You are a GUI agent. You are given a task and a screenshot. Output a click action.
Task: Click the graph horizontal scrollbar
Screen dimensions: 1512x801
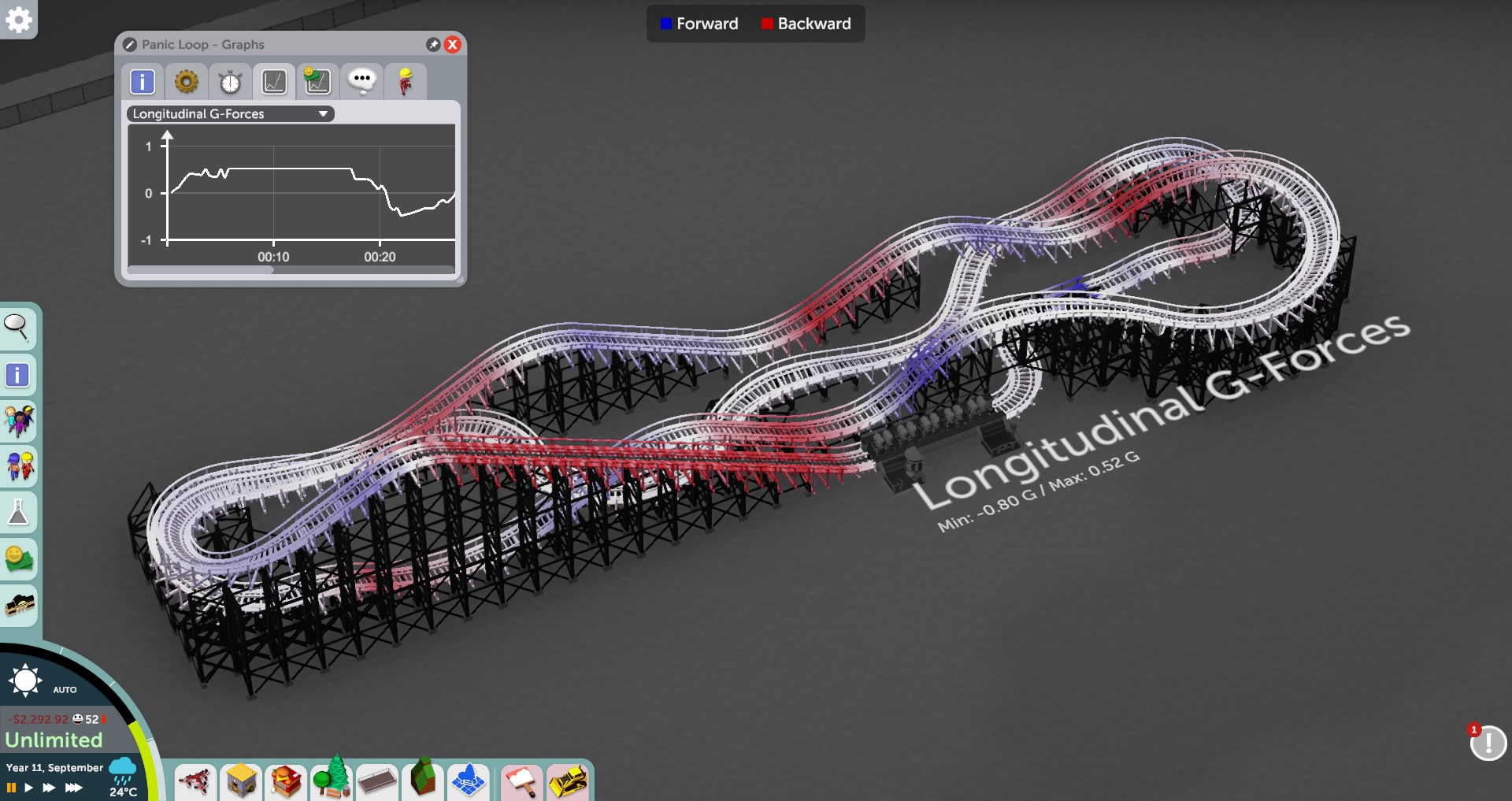200,270
